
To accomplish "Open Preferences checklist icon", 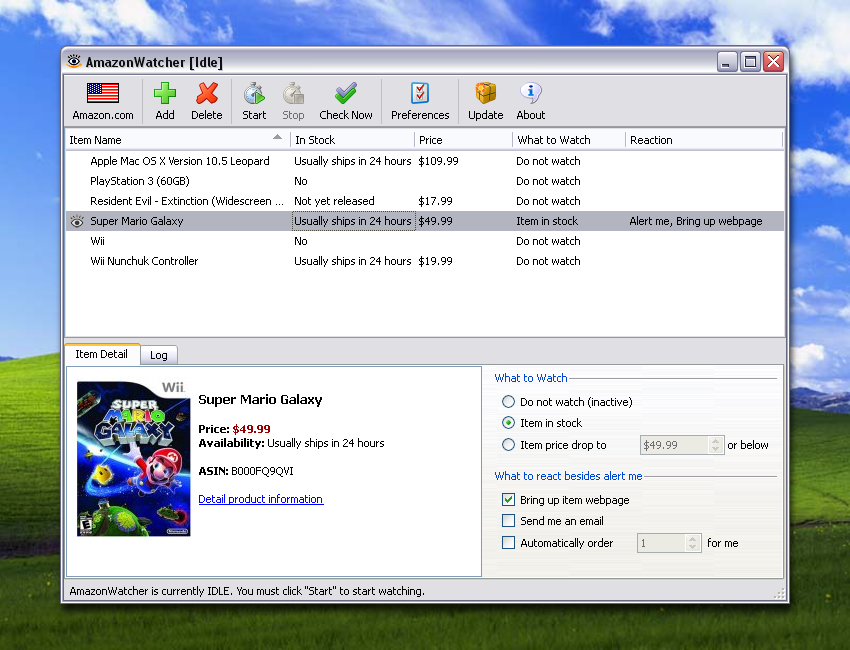I will click(x=420, y=93).
